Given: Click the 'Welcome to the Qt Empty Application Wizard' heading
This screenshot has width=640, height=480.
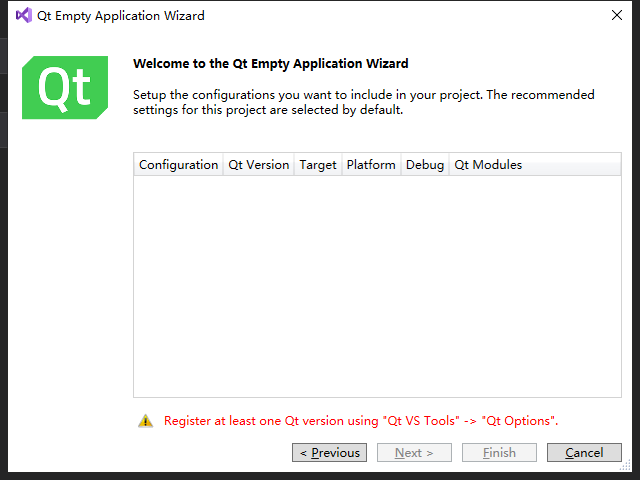Looking at the screenshot, I should click(271, 64).
